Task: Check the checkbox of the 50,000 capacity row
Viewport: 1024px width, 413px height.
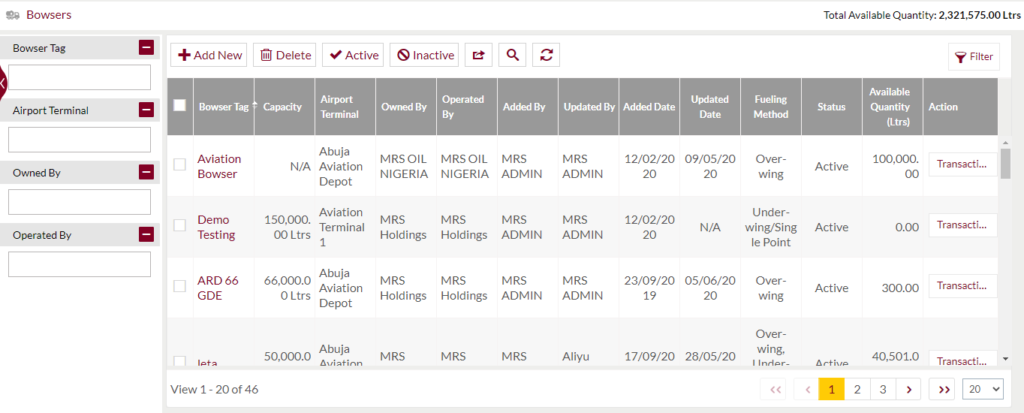Action: [180, 361]
